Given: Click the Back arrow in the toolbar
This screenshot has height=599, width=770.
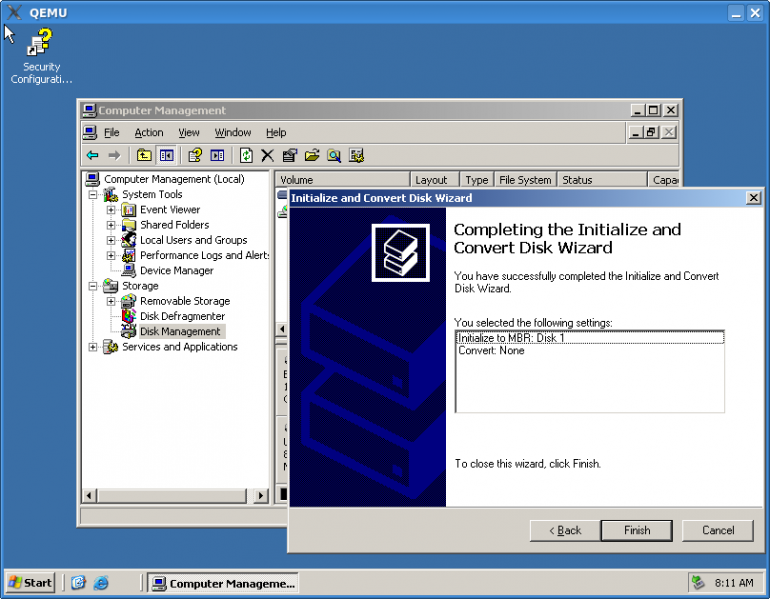Looking at the screenshot, I should coord(92,155).
